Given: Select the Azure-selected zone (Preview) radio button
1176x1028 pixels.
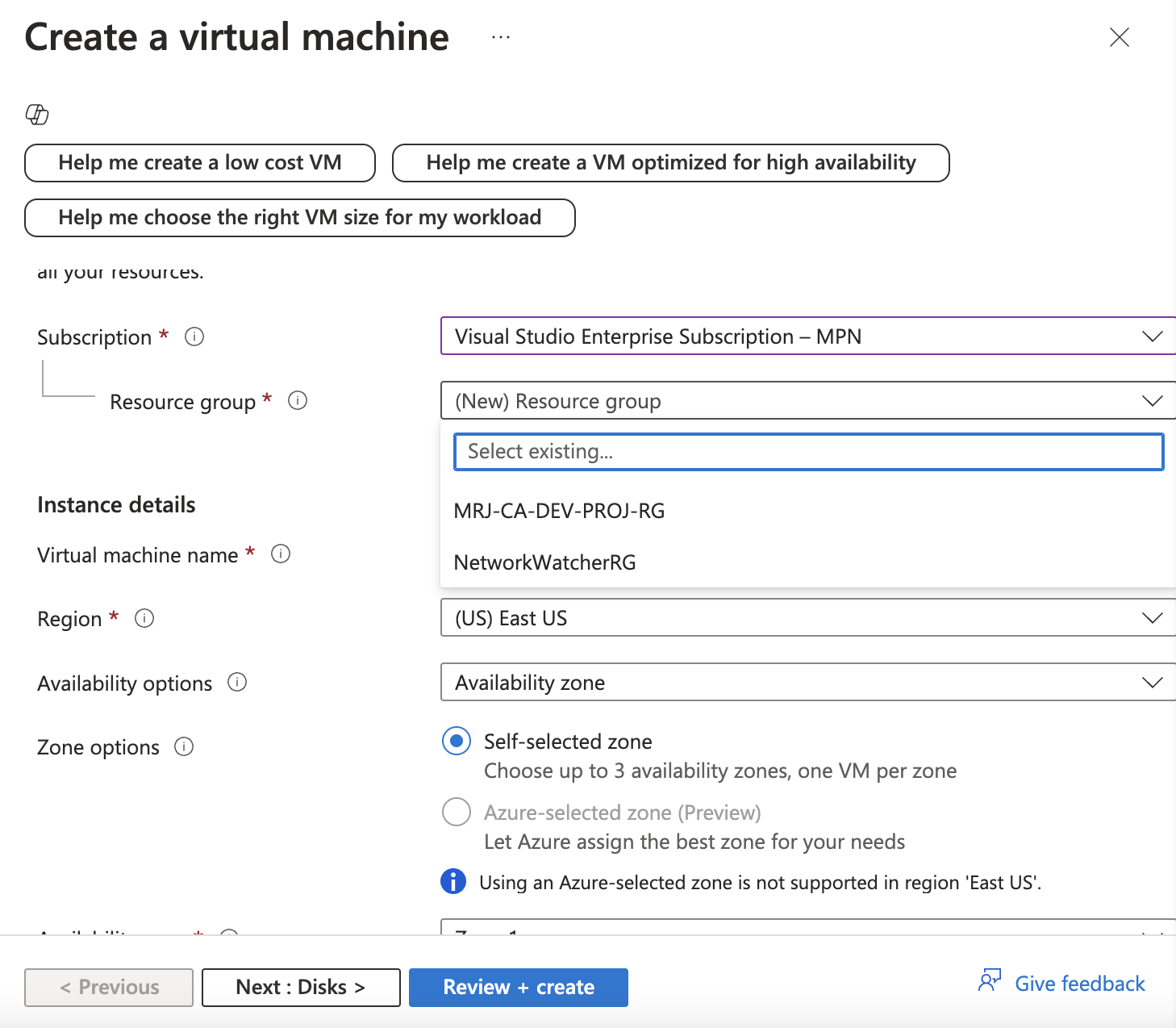Looking at the screenshot, I should 457,812.
